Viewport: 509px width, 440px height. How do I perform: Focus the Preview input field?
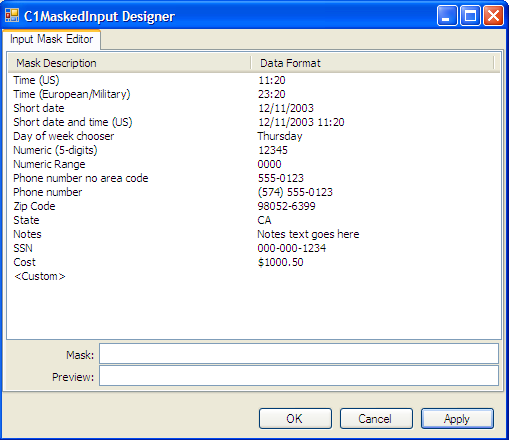tap(299, 376)
